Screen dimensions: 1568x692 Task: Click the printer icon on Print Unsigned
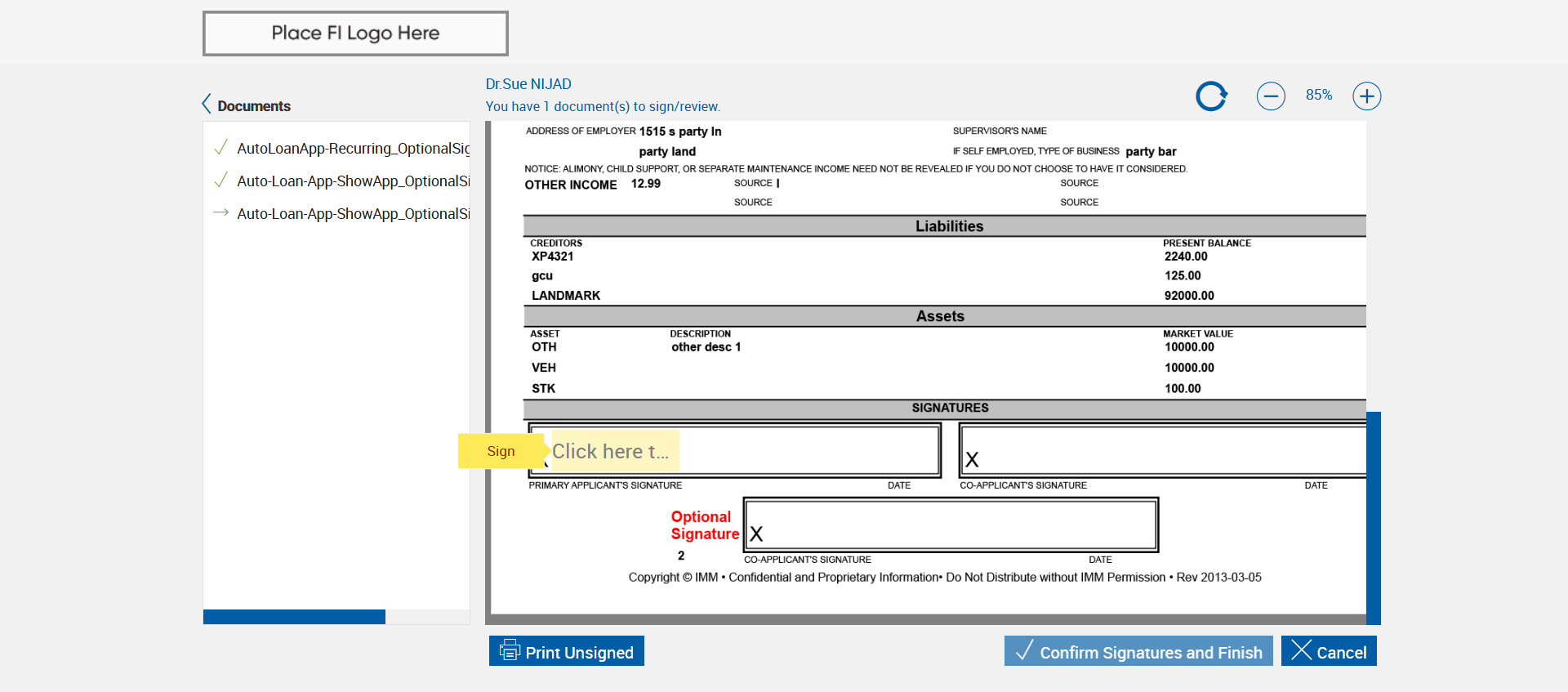510,650
